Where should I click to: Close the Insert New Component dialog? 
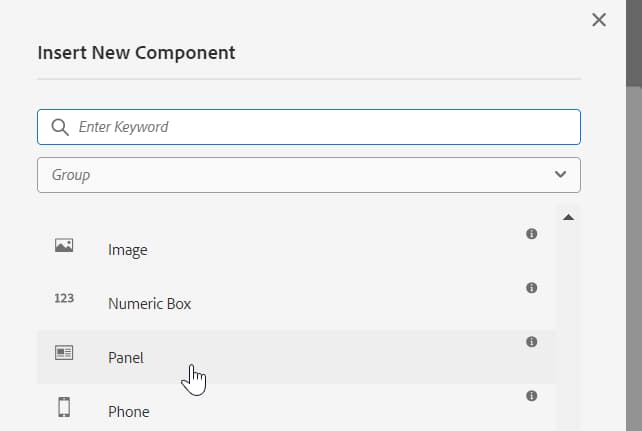pos(599,20)
